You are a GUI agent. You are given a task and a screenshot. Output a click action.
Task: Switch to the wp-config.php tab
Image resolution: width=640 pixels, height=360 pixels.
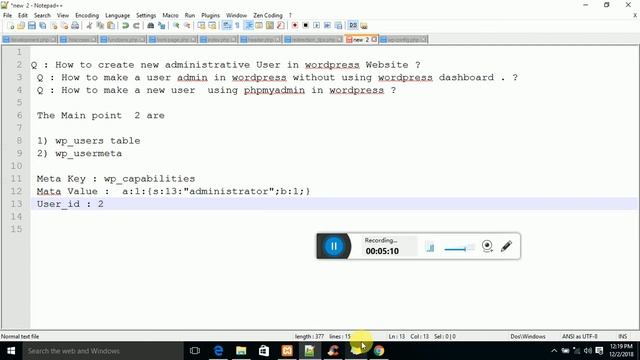tap(403, 40)
